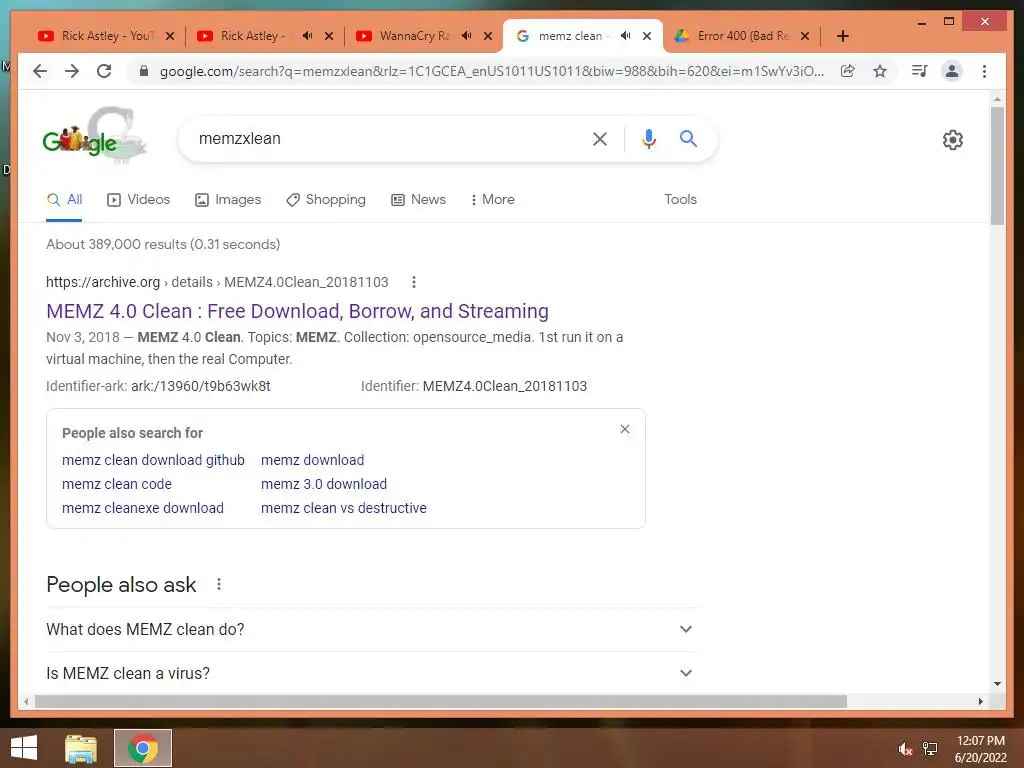Click the vertical scrollbar thumb
The height and width of the screenshot is (768, 1024).
[x=997, y=165]
